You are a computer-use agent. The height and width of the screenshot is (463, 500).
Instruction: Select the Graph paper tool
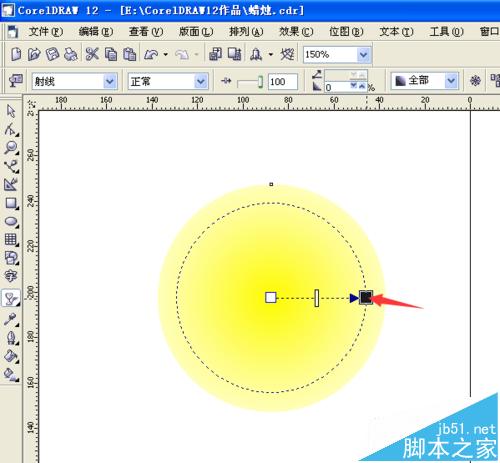click(11, 239)
